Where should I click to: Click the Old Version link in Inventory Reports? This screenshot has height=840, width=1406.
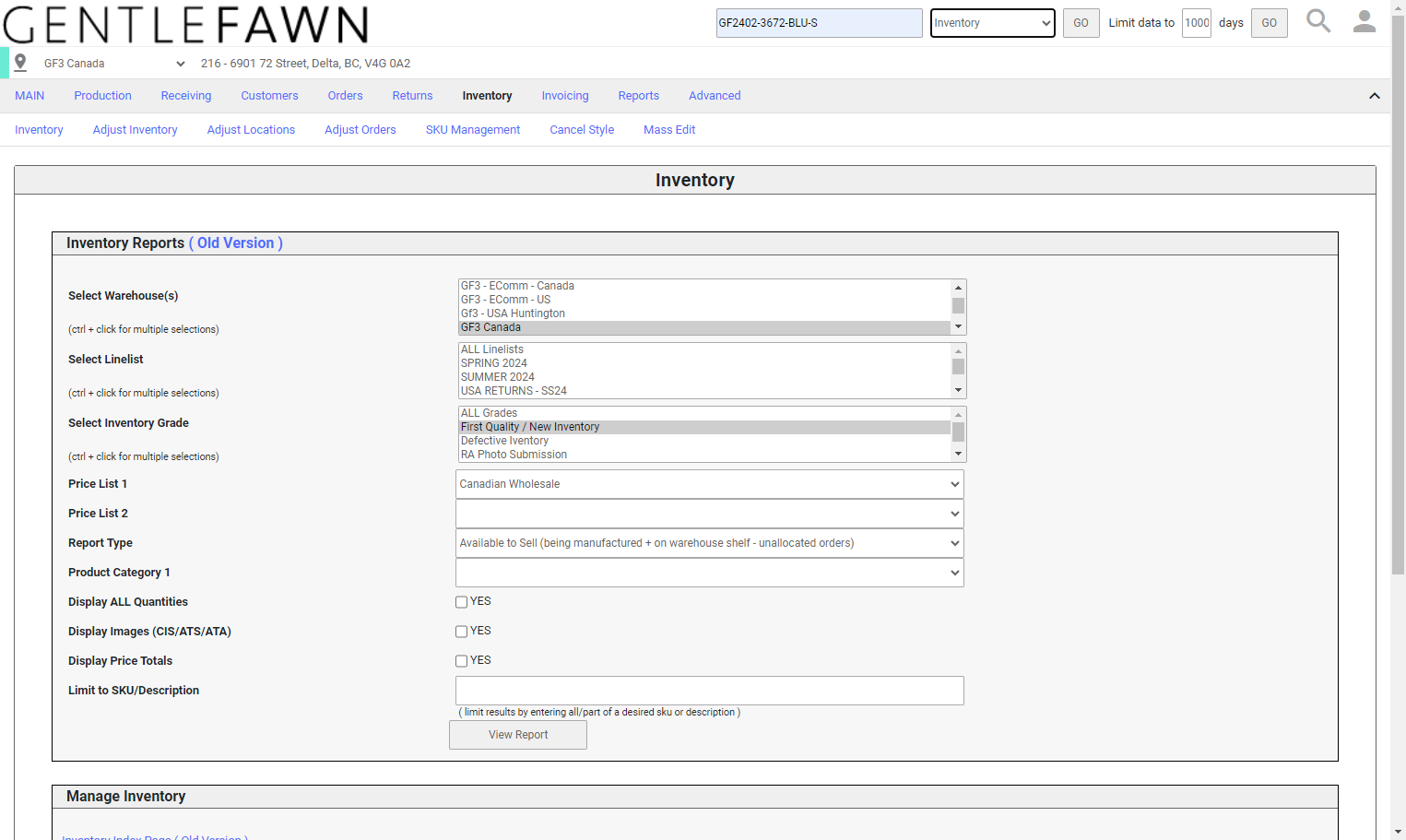click(235, 243)
